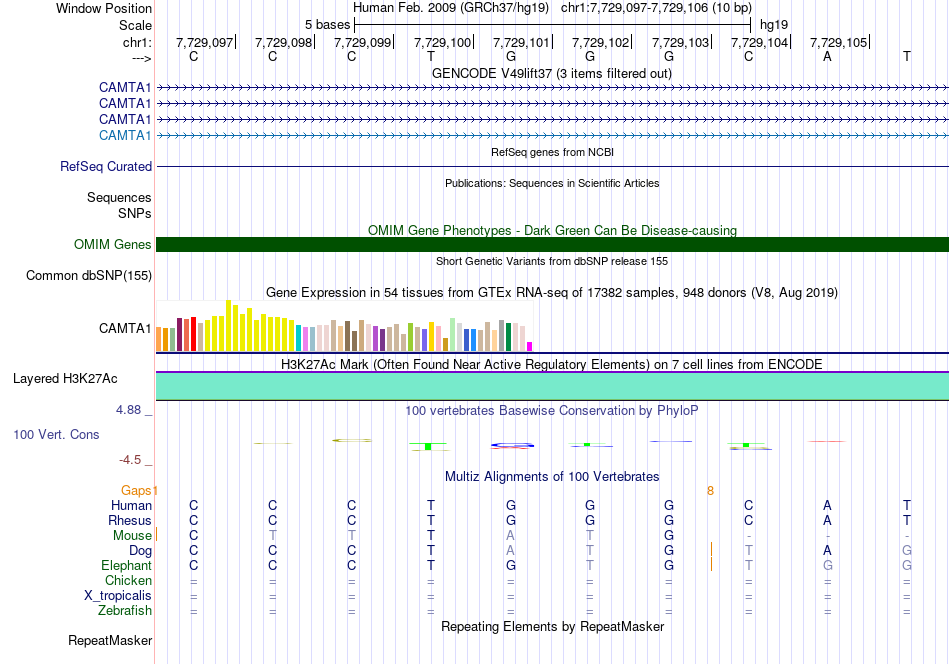Click the light-blue CAMTA1 transcript arrow line
The image size is (950, 664).
click(x=552, y=136)
